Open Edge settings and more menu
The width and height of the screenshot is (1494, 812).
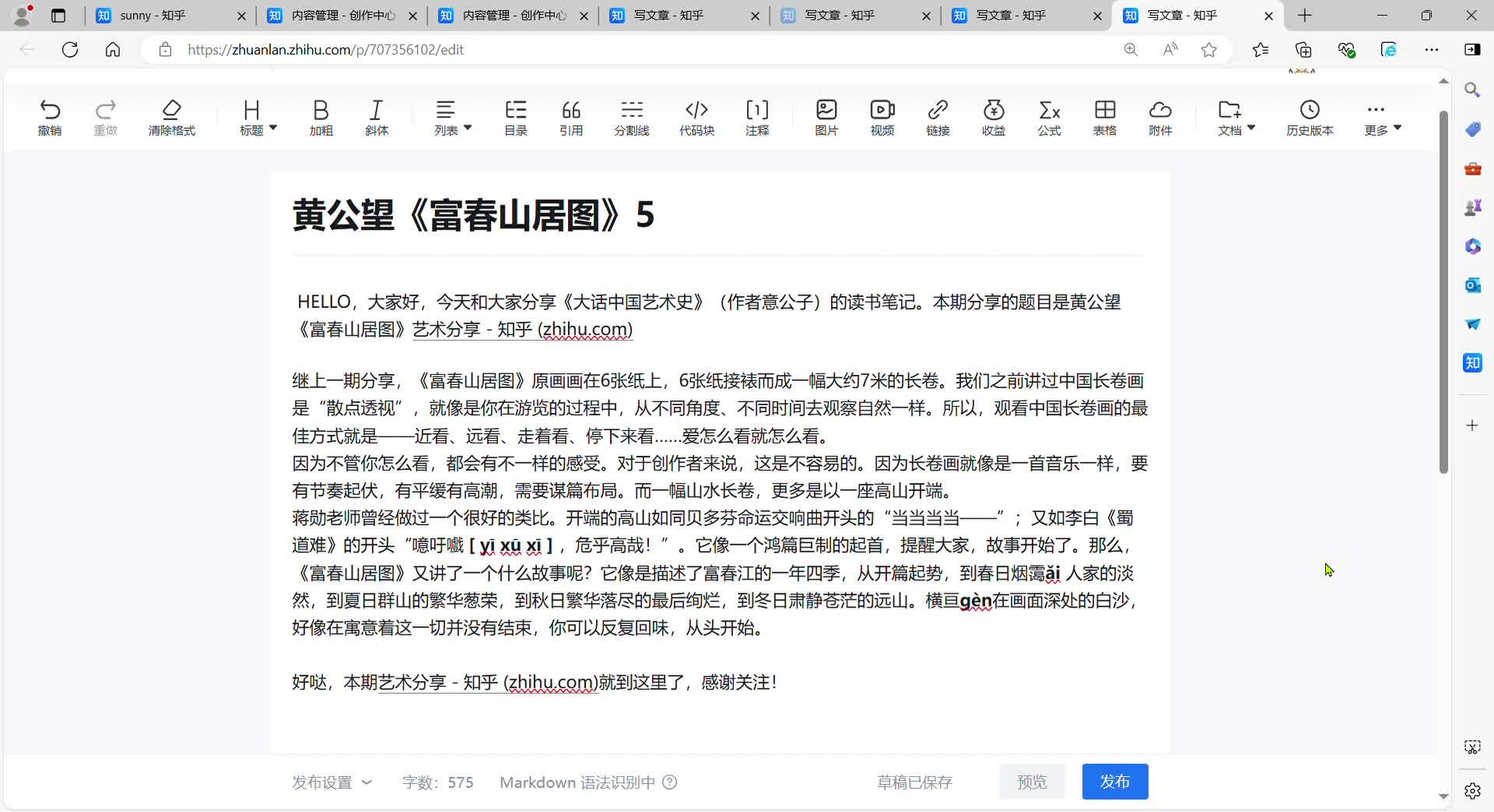pos(1432,50)
